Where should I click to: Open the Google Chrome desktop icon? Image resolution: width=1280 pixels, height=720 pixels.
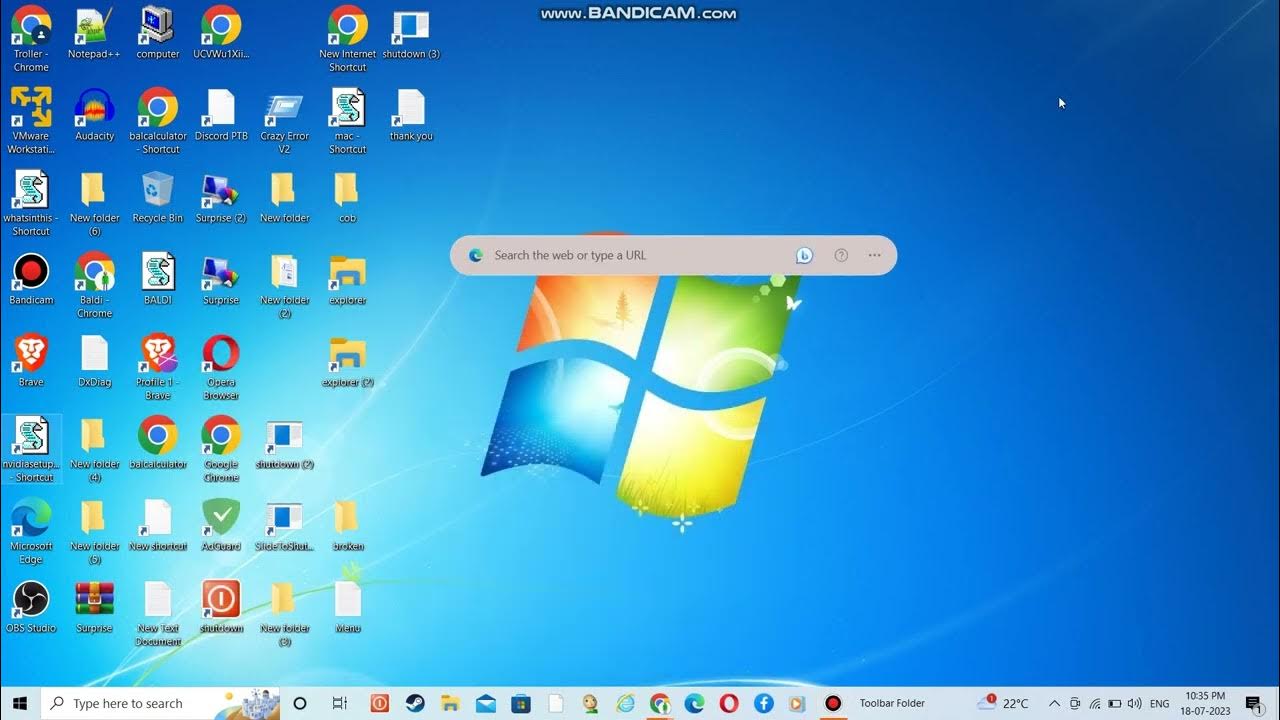click(x=221, y=448)
